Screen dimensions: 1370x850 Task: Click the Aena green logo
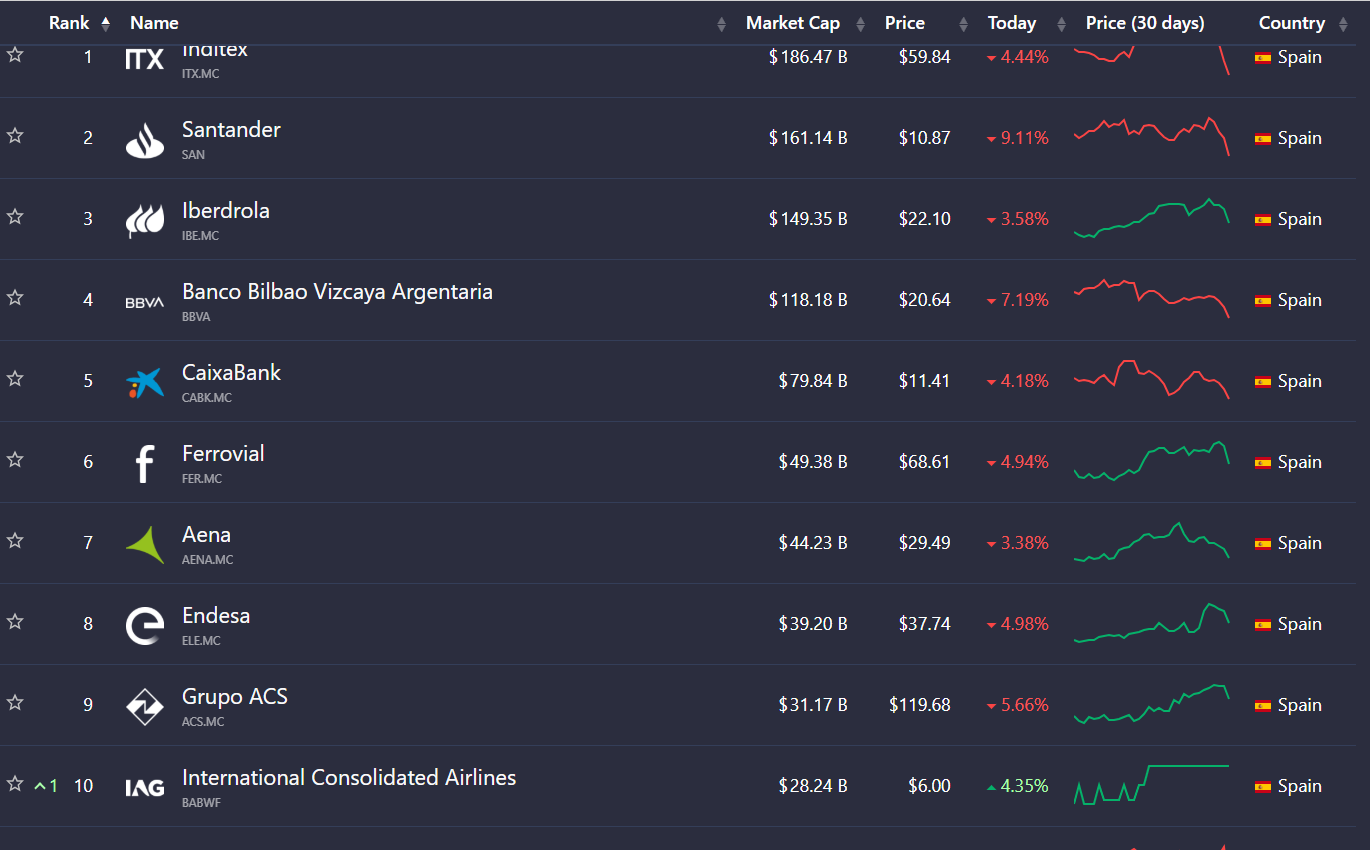[x=145, y=545]
